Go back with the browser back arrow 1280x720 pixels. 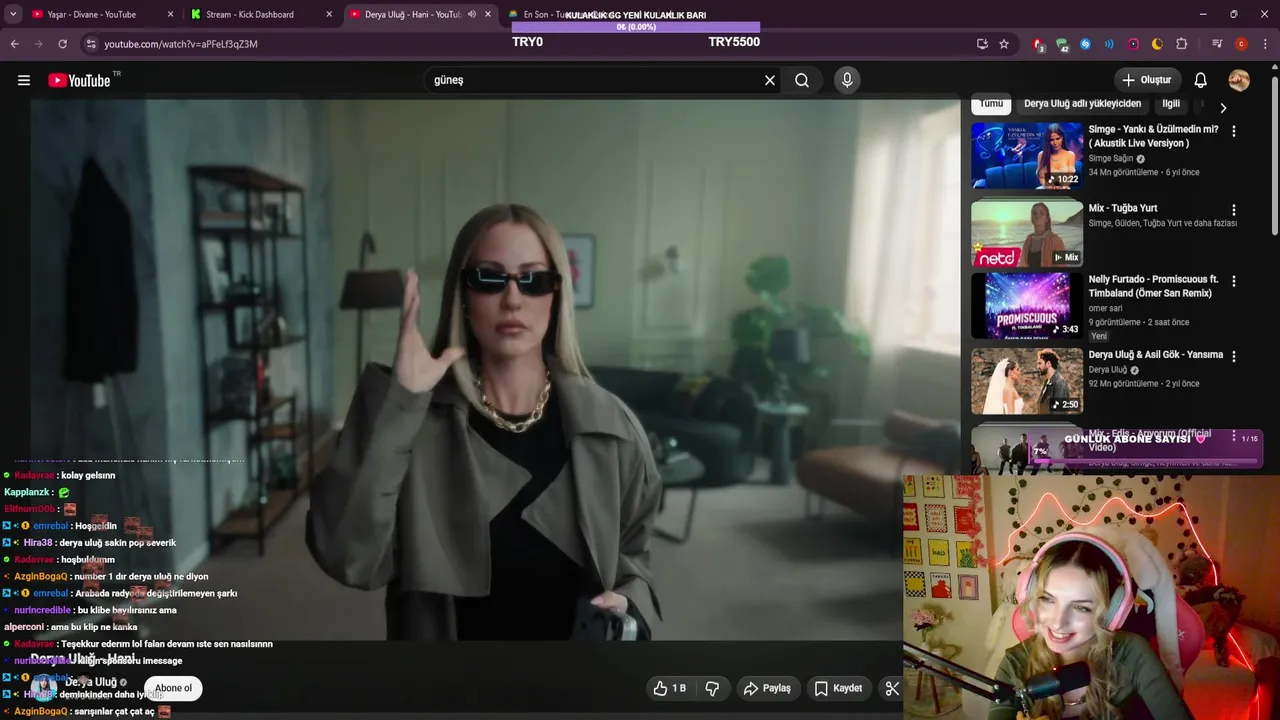coord(15,44)
